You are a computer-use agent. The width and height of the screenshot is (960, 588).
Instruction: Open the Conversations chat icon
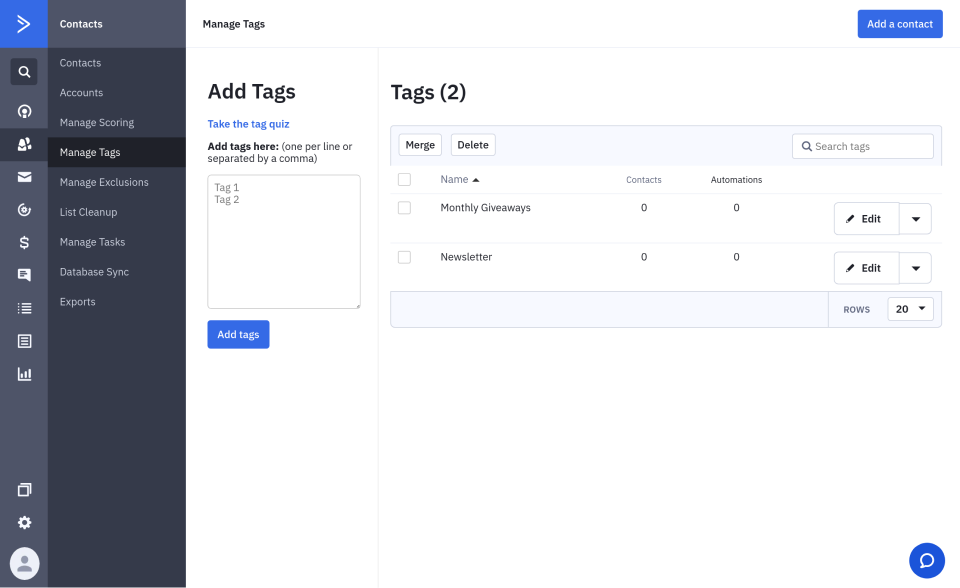click(x=24, y=275)
